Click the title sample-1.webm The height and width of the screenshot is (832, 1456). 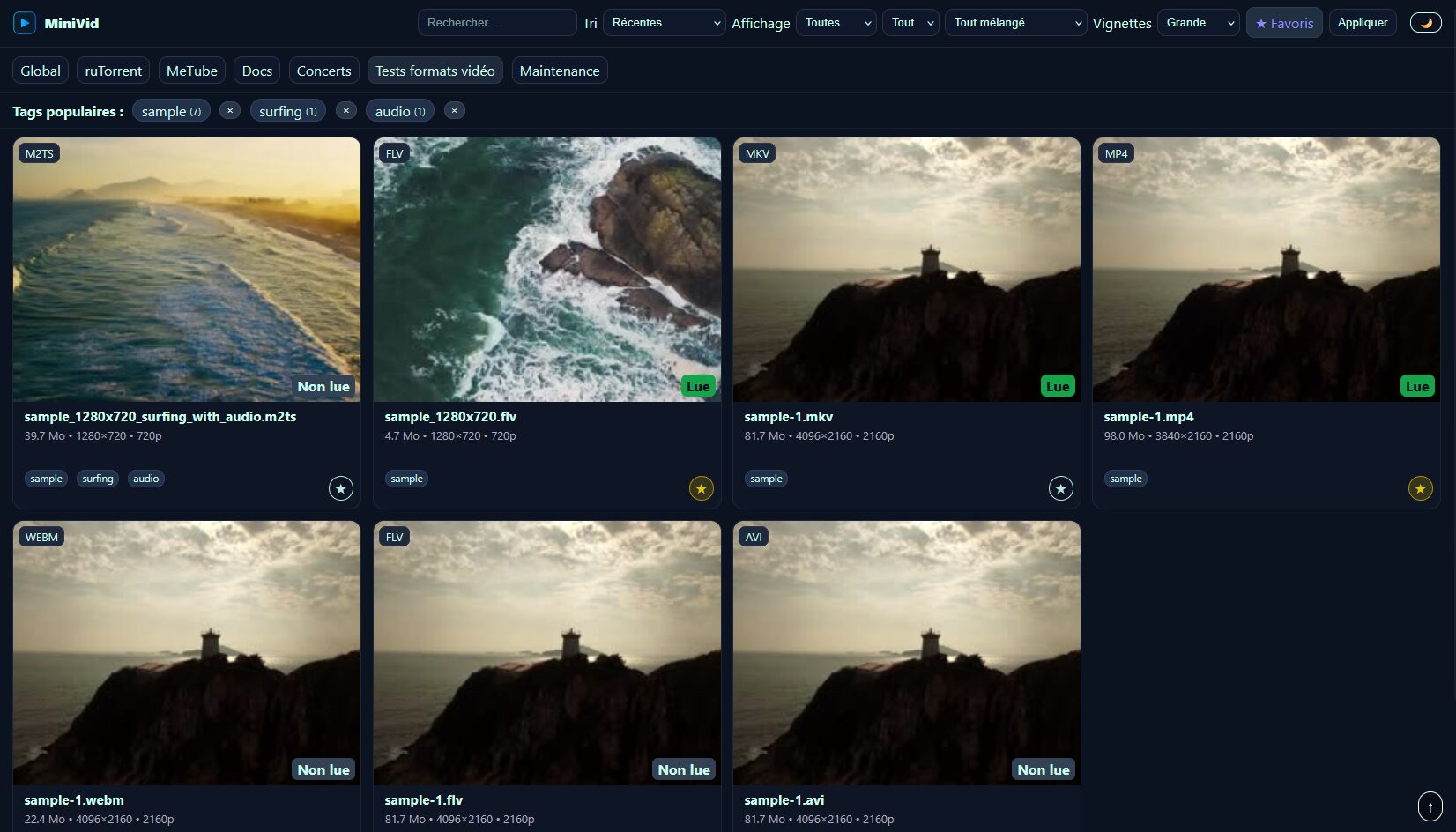click(74, 800)
